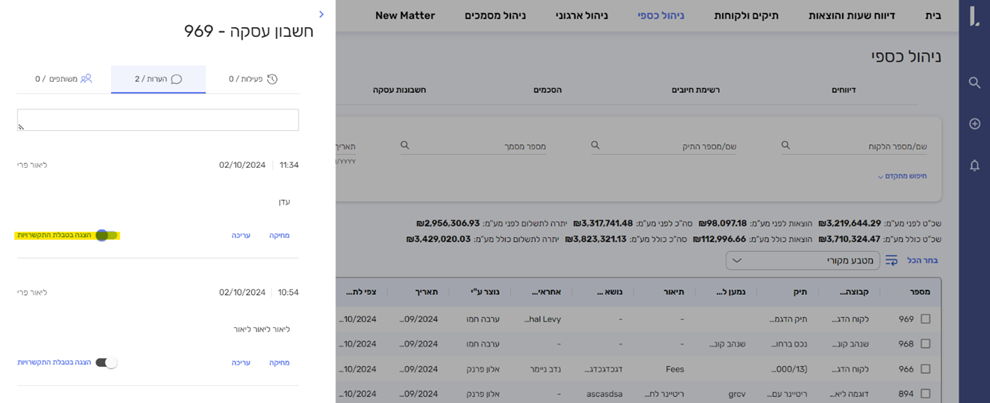This screenshot has width=990, height=403.
Task: Open notifications bell in the sidebar
Action: [x=974, y=165]
